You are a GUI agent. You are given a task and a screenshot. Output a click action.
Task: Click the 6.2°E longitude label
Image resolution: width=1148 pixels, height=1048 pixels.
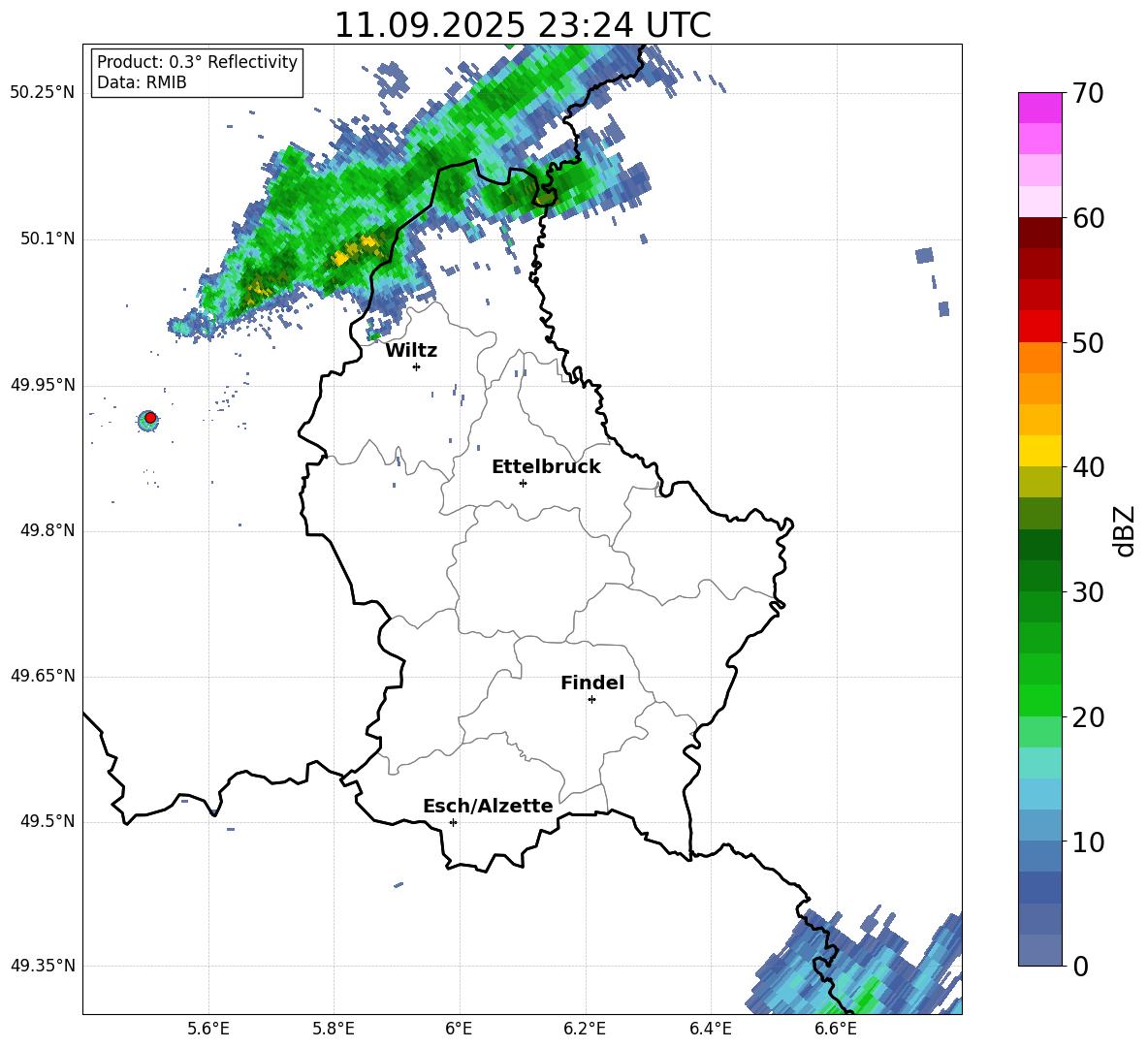coord(585,1029)
